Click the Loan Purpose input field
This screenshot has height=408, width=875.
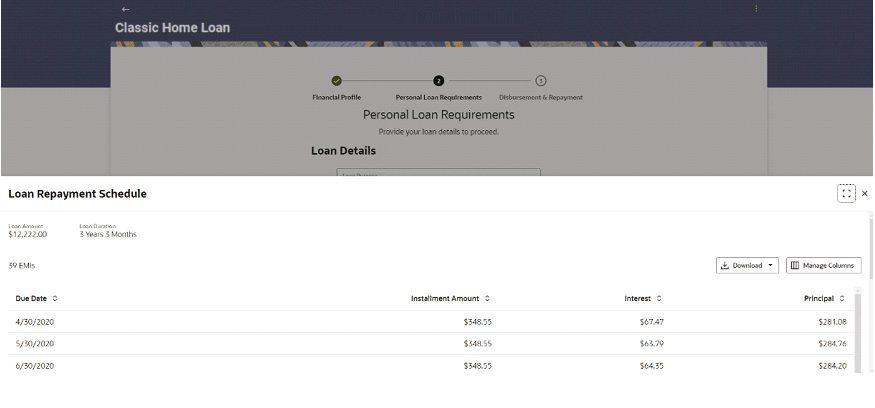(x=439, y=172)
